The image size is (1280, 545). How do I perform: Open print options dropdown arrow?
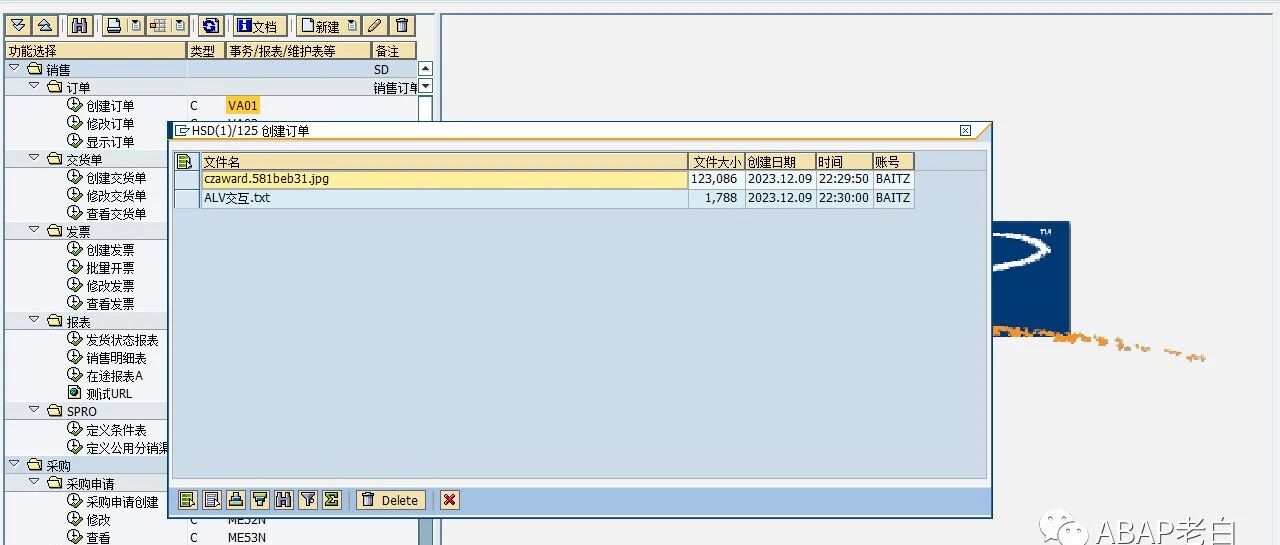135,26
